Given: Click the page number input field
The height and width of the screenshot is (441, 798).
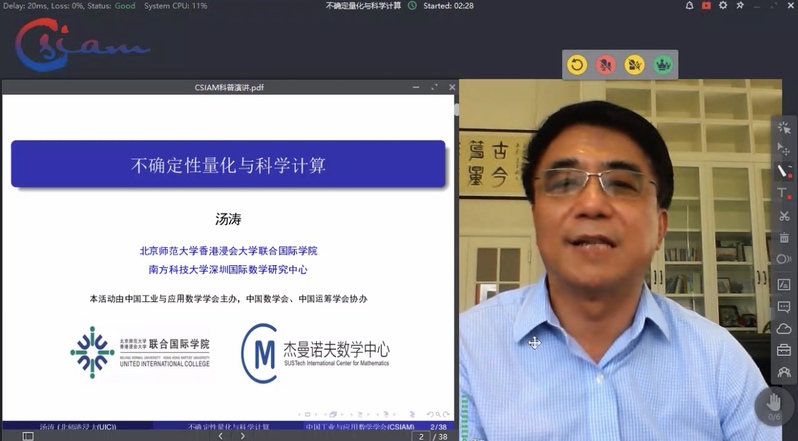Looking at the screenshot, I should coord(422,436).
